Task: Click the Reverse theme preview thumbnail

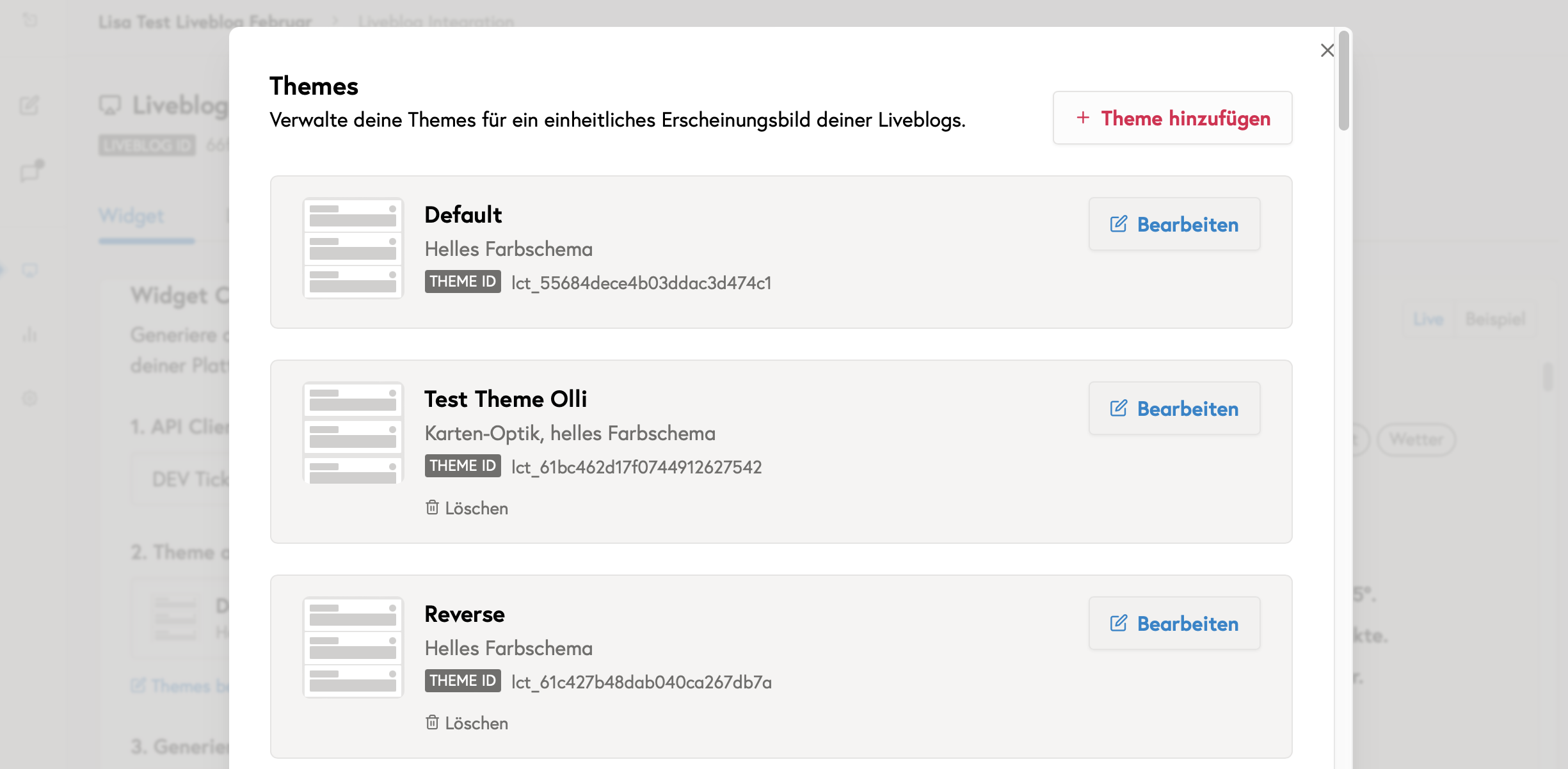Action: (x=353, y=647)
